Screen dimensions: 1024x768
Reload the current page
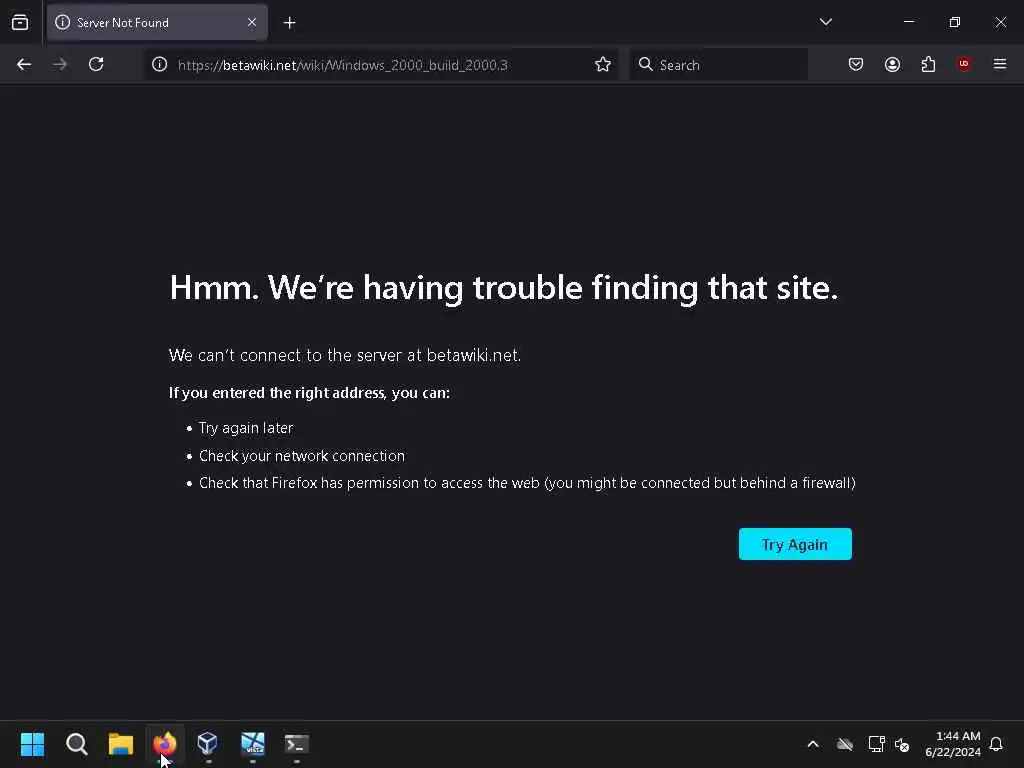[x=96, y=64]
